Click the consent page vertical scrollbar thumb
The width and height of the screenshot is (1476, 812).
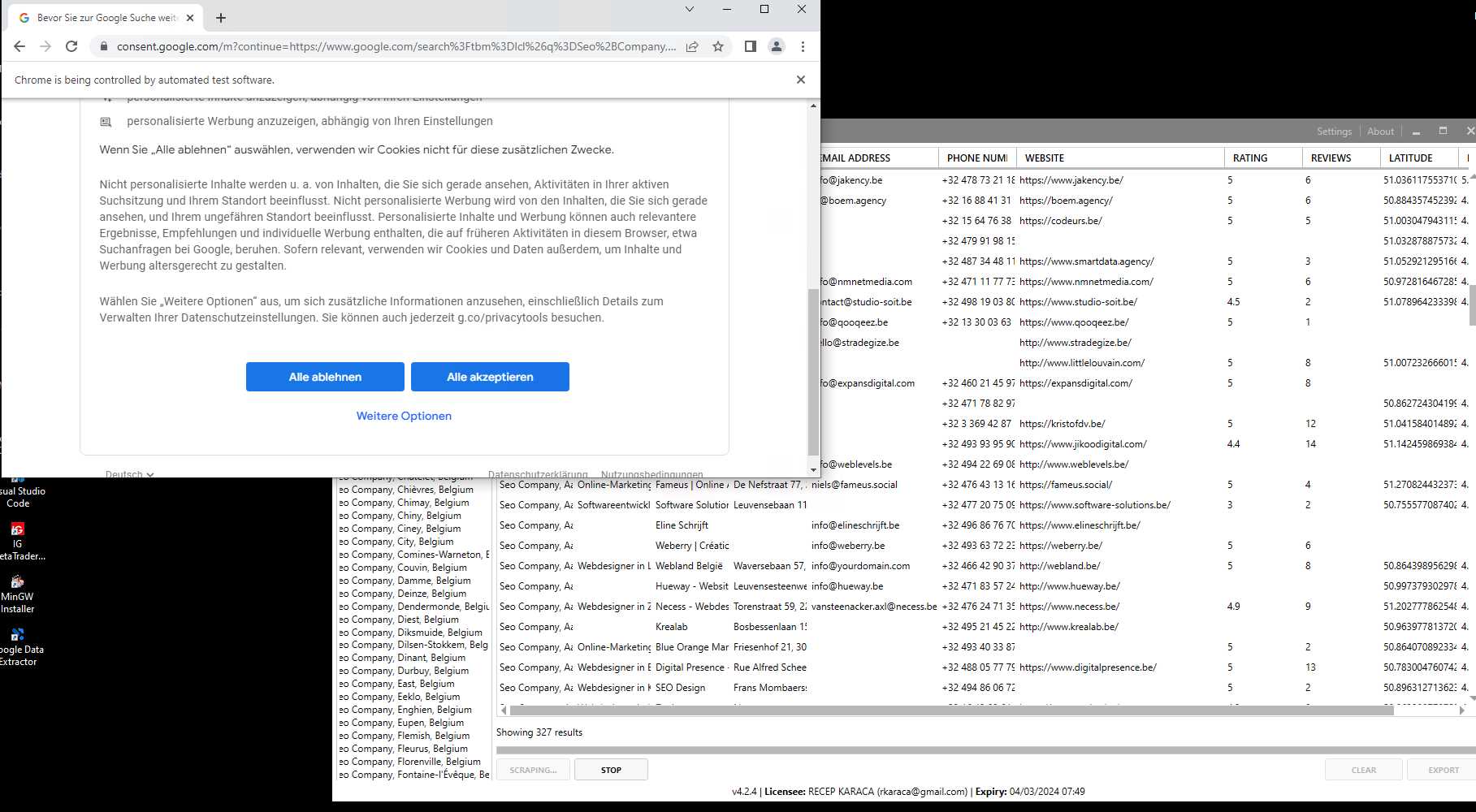[x=813, y=371]
